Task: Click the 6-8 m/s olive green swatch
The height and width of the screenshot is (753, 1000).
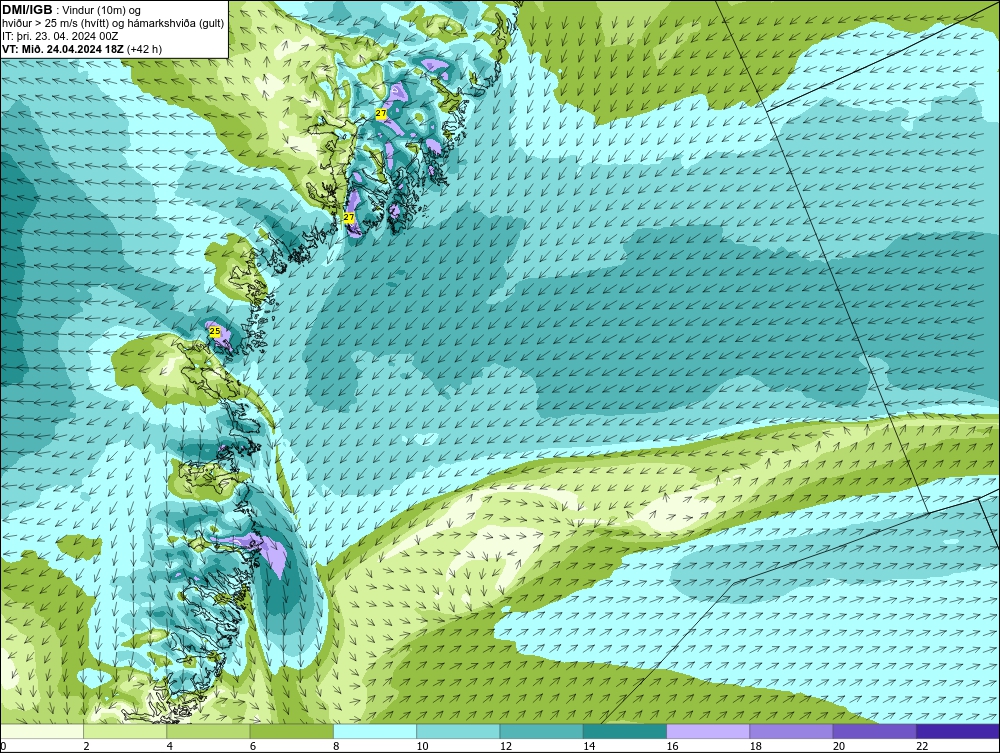Action: [x=291, y=731]
